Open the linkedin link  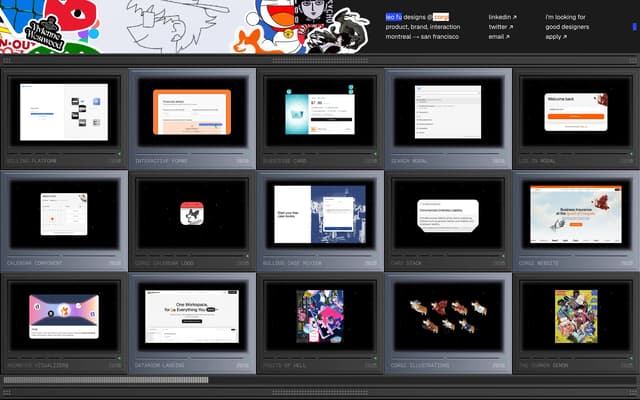click(x=502, y=17)
